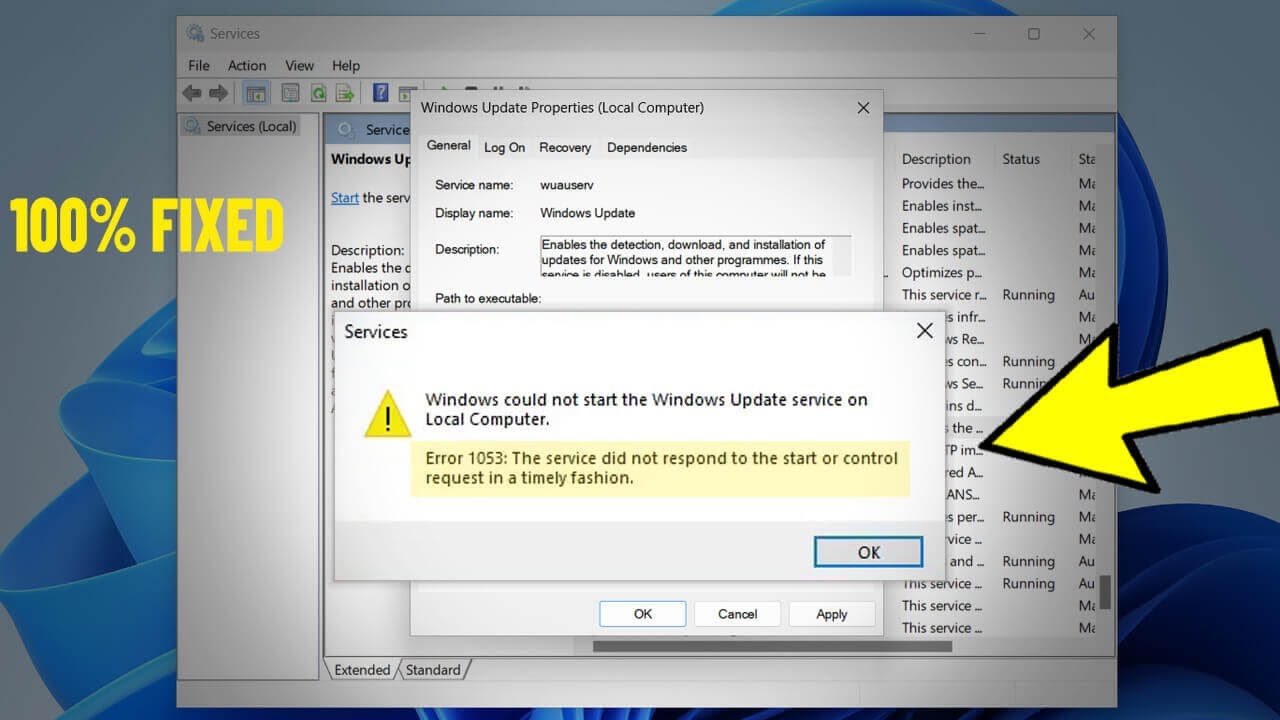
Task: Select the "This service r..." description row
Action: coord(943,295)
